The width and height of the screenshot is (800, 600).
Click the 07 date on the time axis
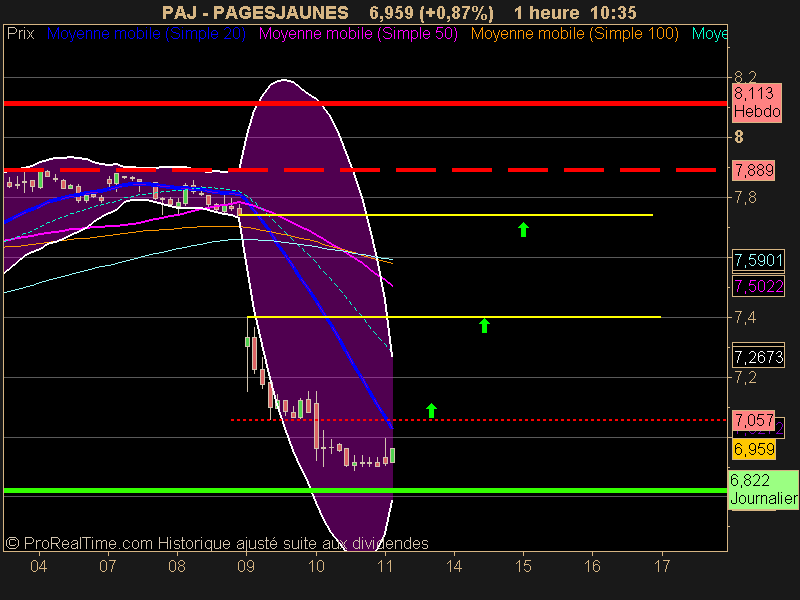coord(108,566)
